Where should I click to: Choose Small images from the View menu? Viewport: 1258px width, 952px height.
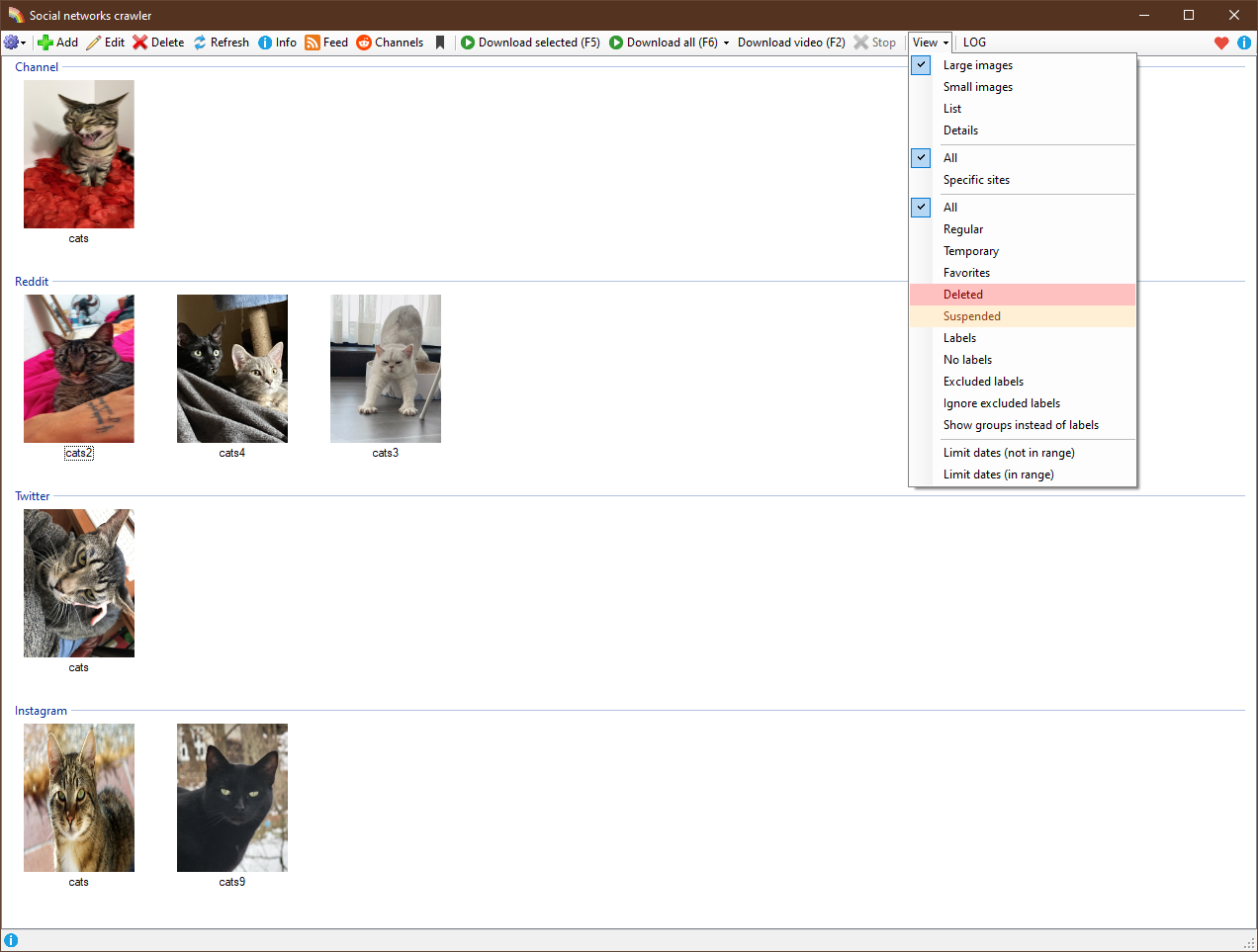pyautogui.click(x=977, y=87)
